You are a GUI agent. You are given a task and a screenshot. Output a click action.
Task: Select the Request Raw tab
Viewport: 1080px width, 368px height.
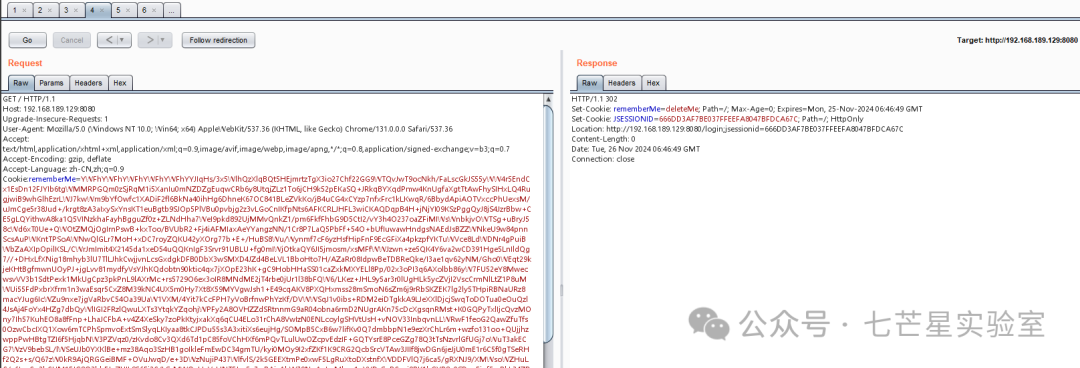tap(21, 83)
